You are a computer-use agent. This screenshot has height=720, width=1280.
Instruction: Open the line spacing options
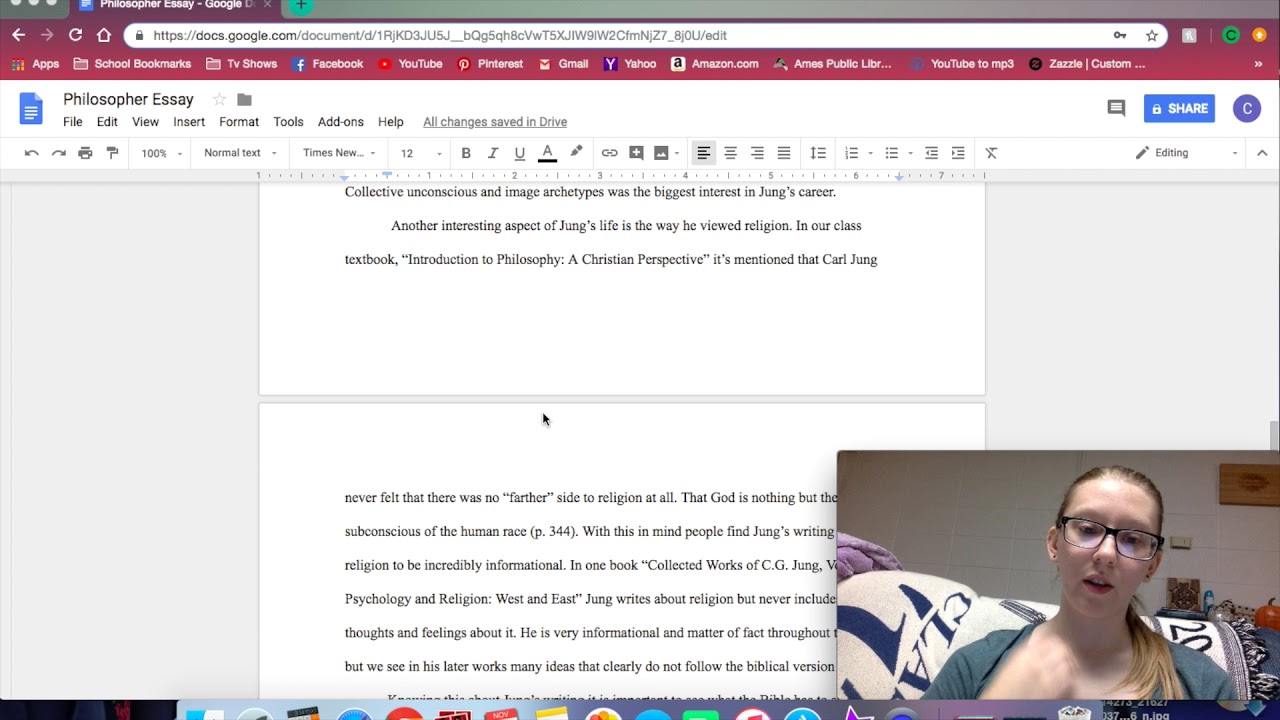click(818, 153)
